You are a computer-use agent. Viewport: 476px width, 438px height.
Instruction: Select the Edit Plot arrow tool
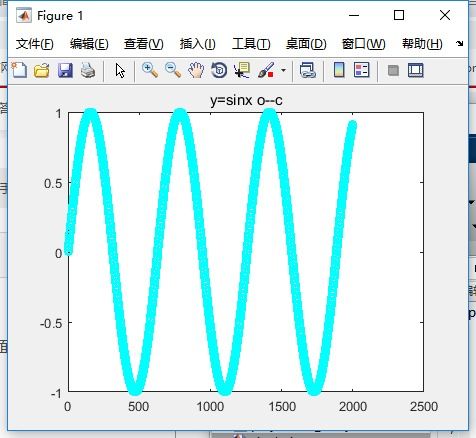click(x=120, y=70)
